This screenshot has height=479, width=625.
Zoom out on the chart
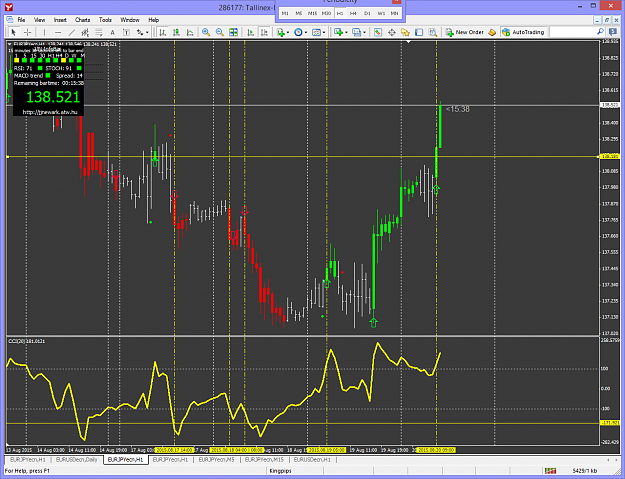click(220, 32)
